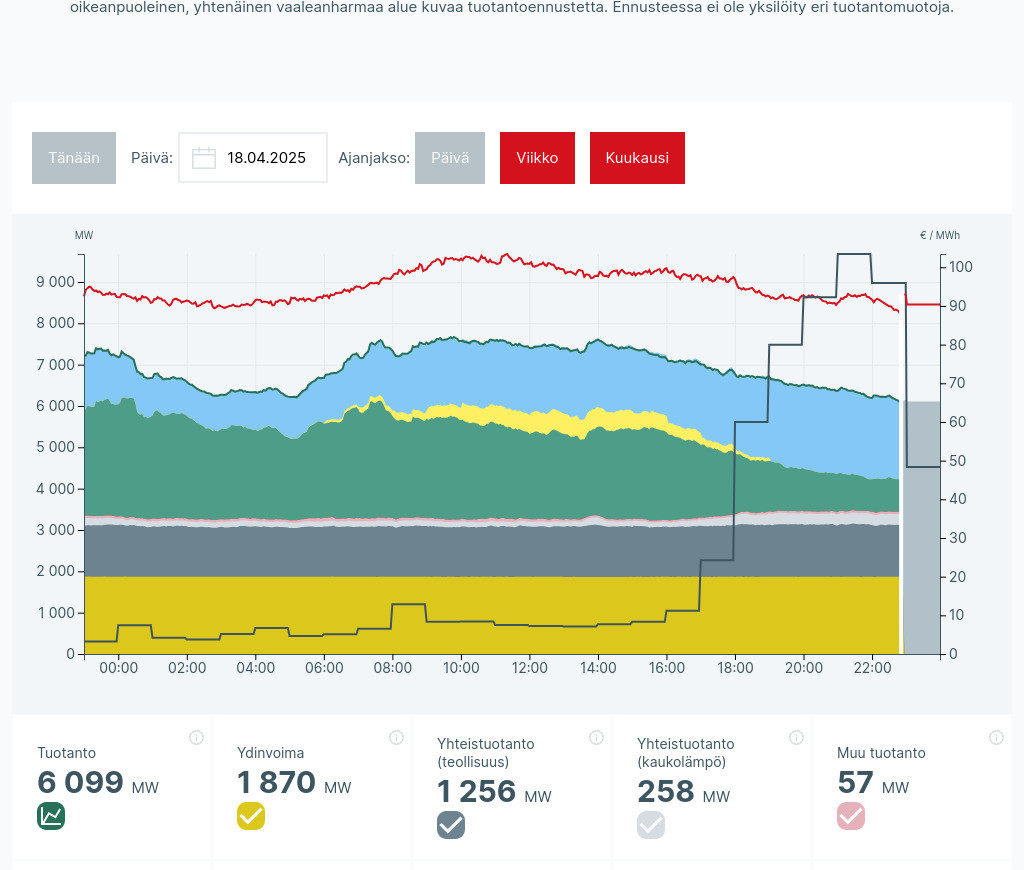Open date picker showing 18.04.2025
Viewport: 1024px width, 870px height.
(x=266, y=158)
